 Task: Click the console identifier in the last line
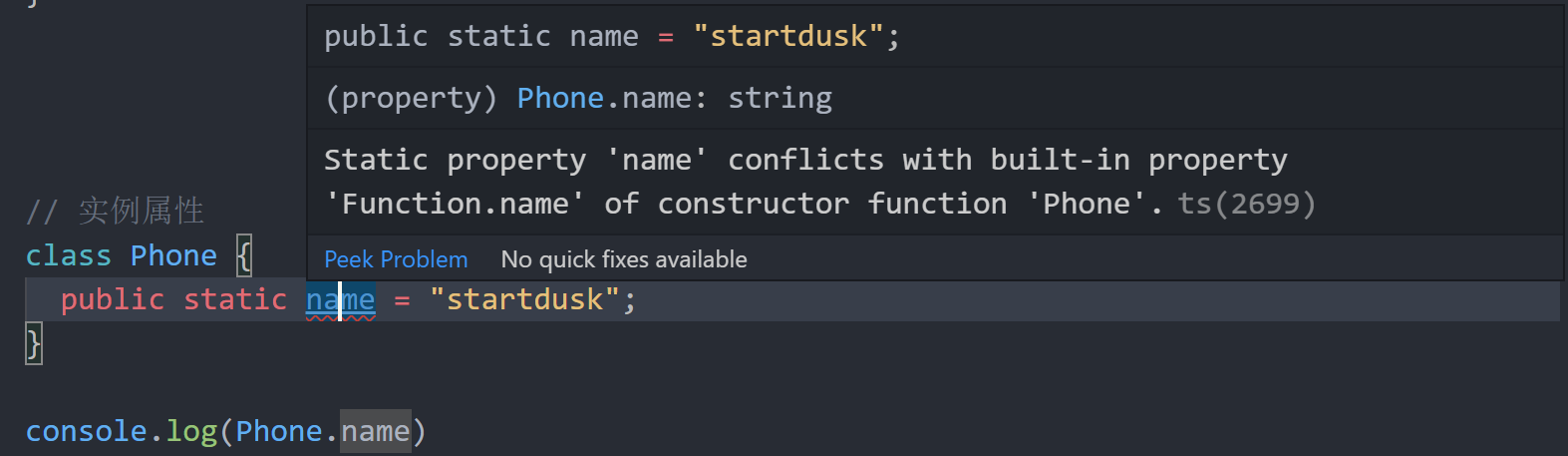(87, 431)
